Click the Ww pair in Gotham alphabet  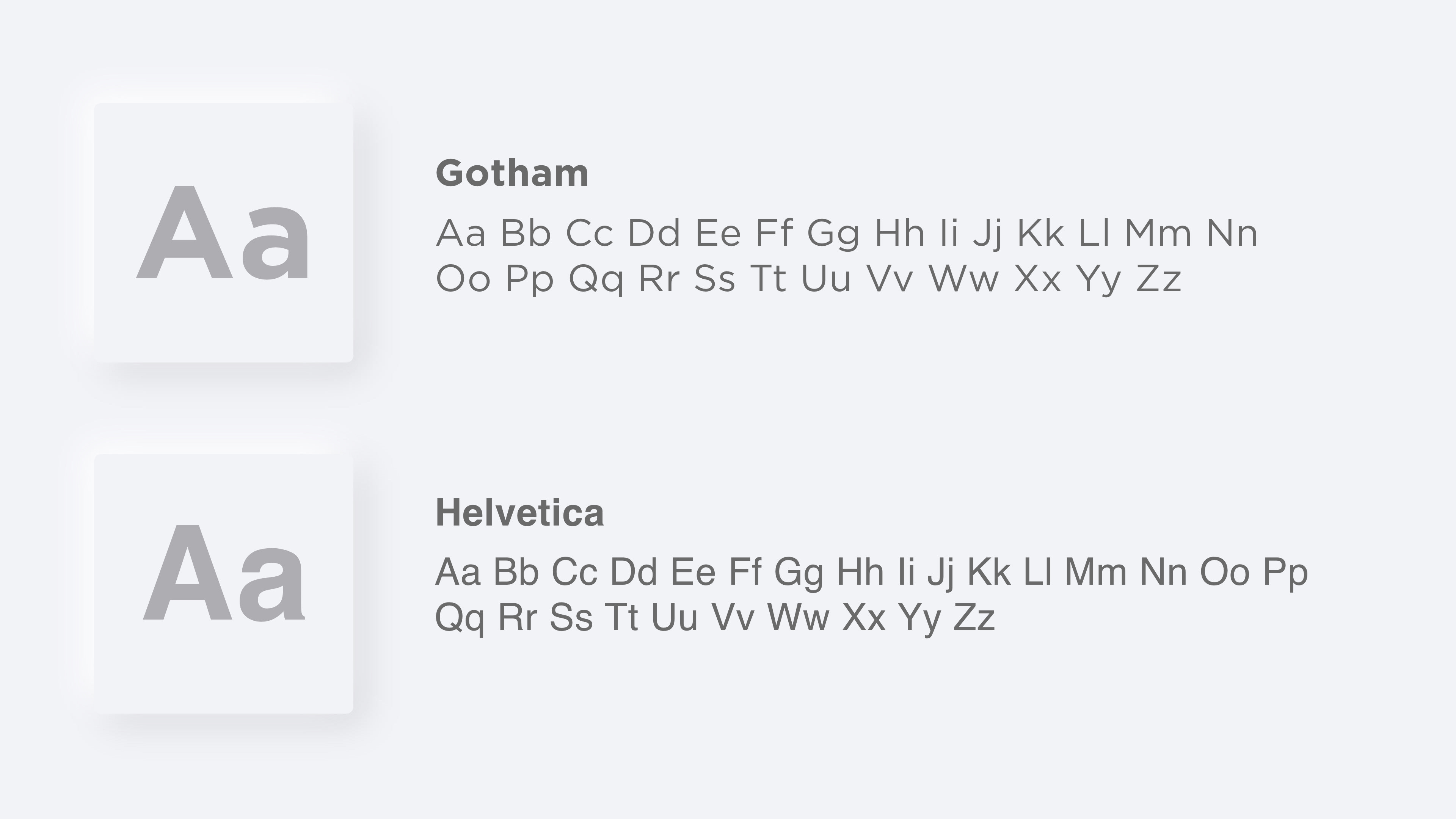(964, 279)
